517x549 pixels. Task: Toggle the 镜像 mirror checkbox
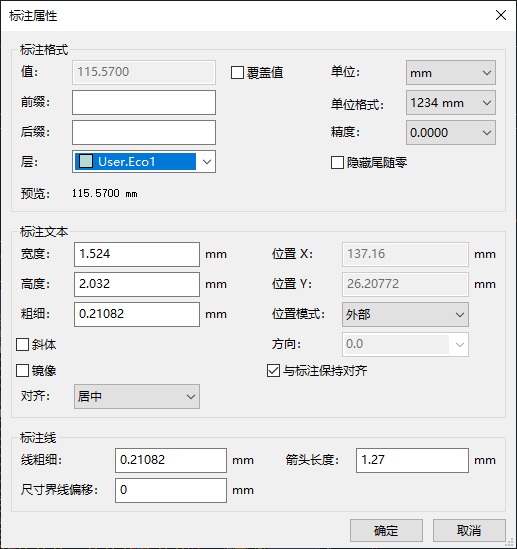point(22,370)
